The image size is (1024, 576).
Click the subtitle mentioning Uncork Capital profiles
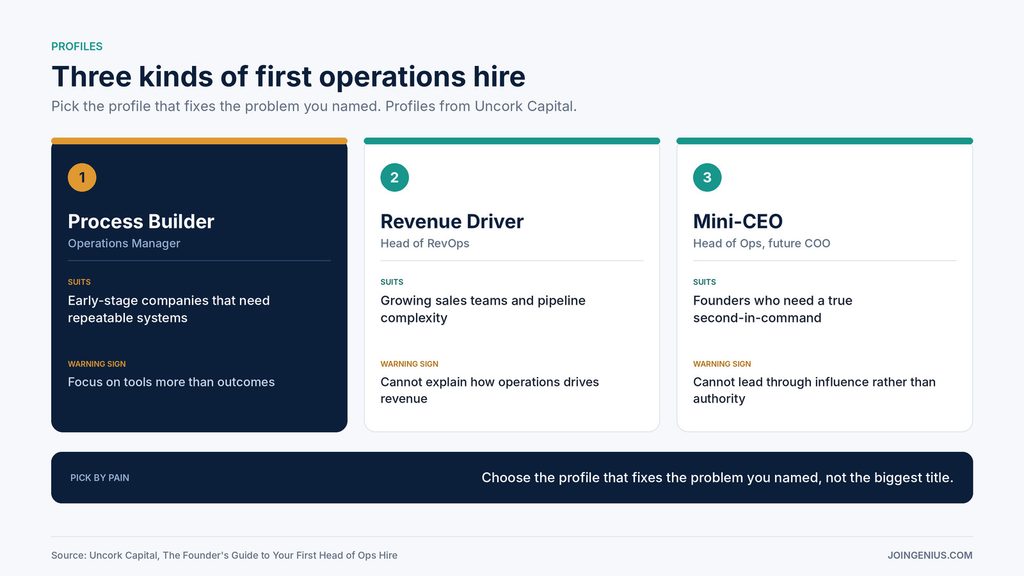(x=313, y=106)
